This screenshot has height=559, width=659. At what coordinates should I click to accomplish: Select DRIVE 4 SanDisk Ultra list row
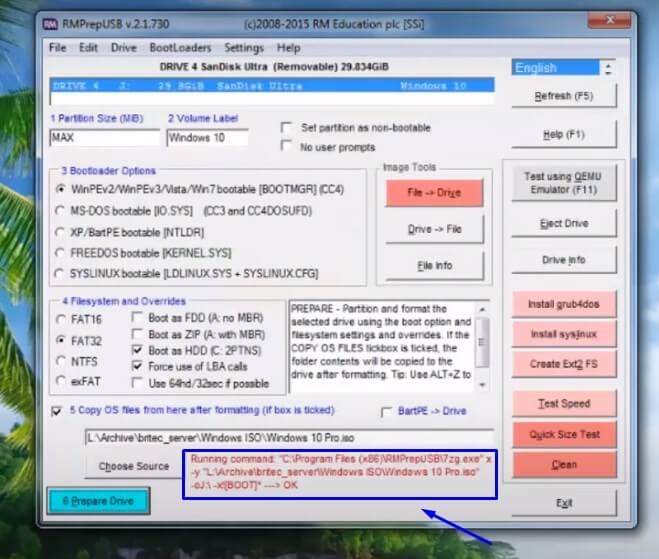pos(272,86)
